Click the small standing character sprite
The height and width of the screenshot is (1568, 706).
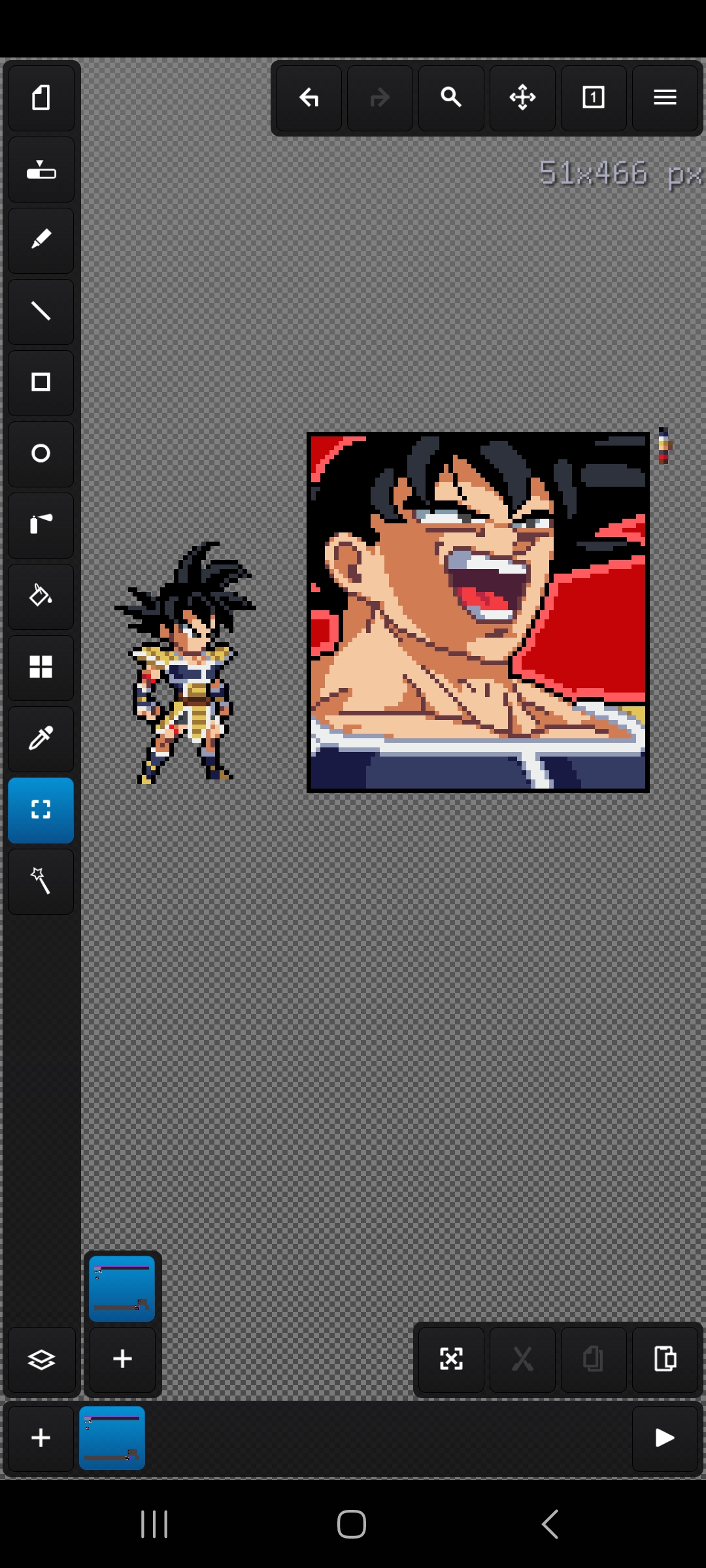point(186,662)
